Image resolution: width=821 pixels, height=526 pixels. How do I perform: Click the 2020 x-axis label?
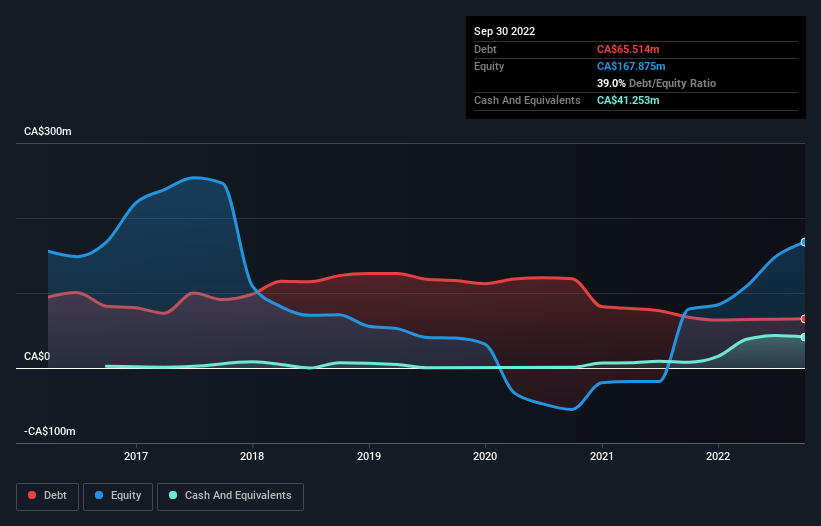point(485,456)
